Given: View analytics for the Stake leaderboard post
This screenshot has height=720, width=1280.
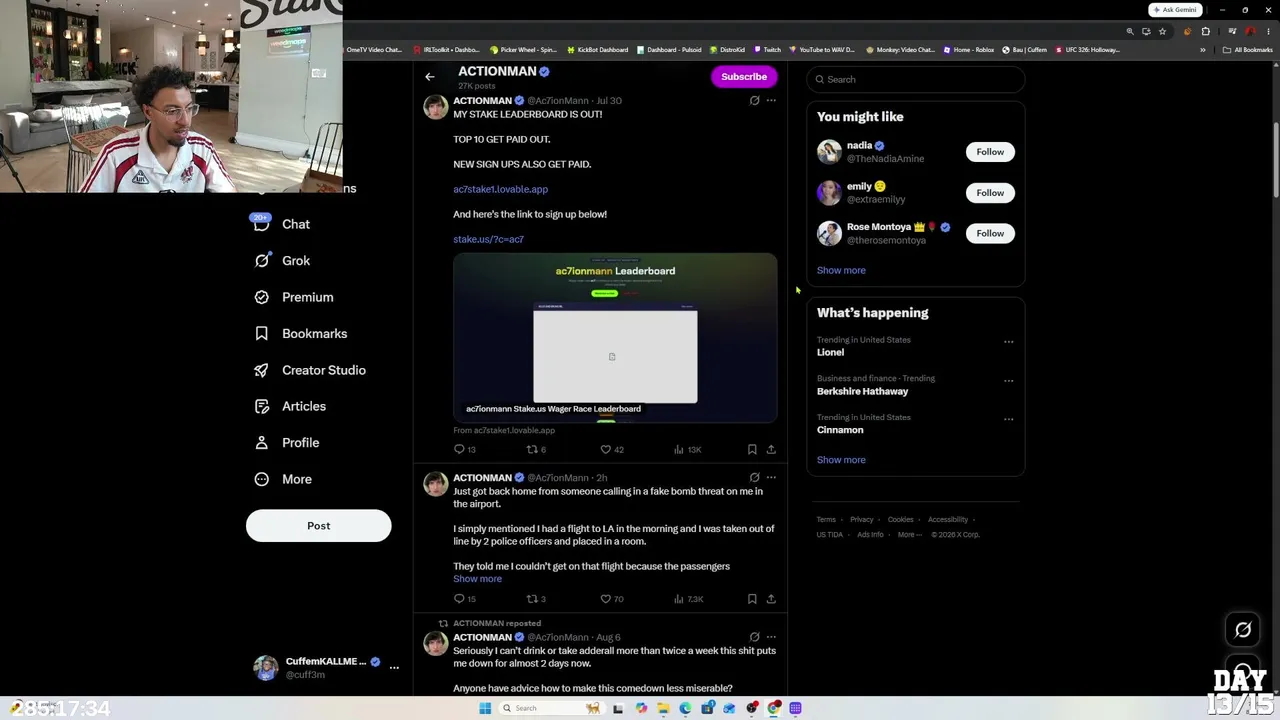Looking at the screenshot, I should point(679,449).
